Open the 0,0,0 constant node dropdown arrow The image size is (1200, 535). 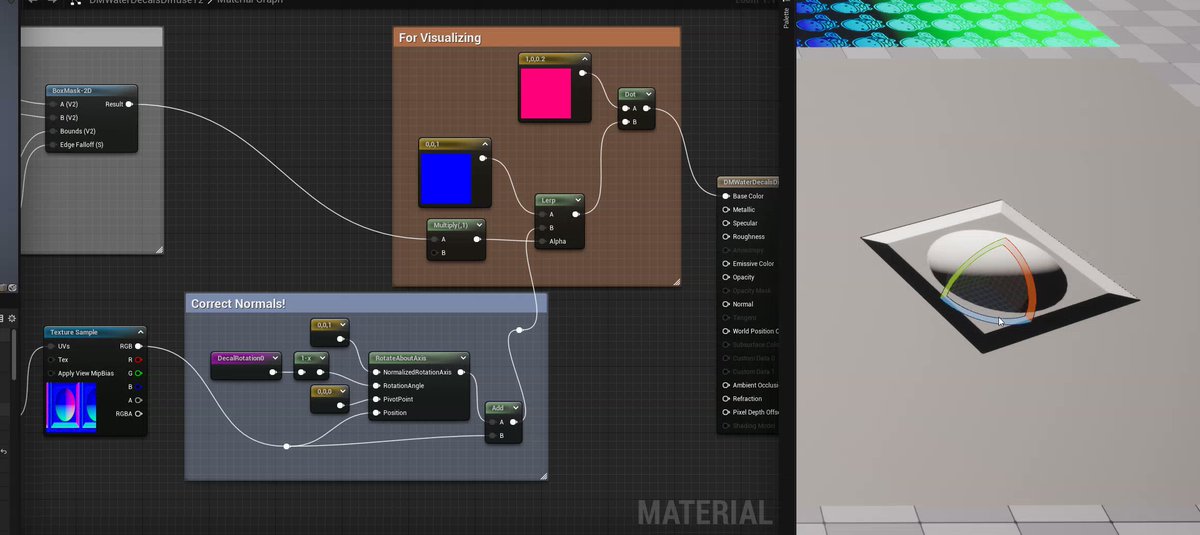click(341, 391)
